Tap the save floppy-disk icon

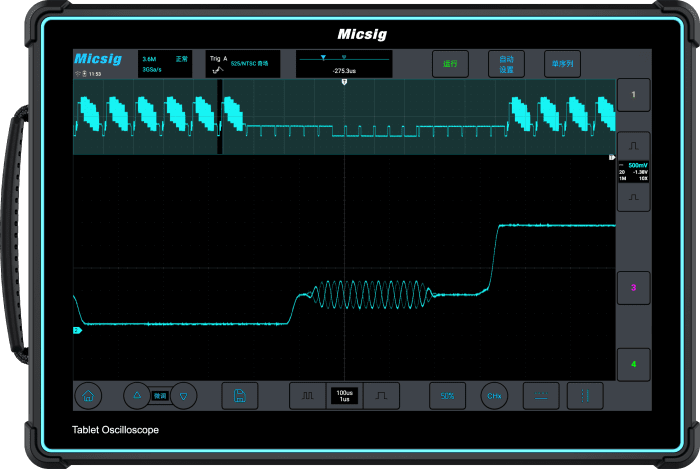point(240,396)
